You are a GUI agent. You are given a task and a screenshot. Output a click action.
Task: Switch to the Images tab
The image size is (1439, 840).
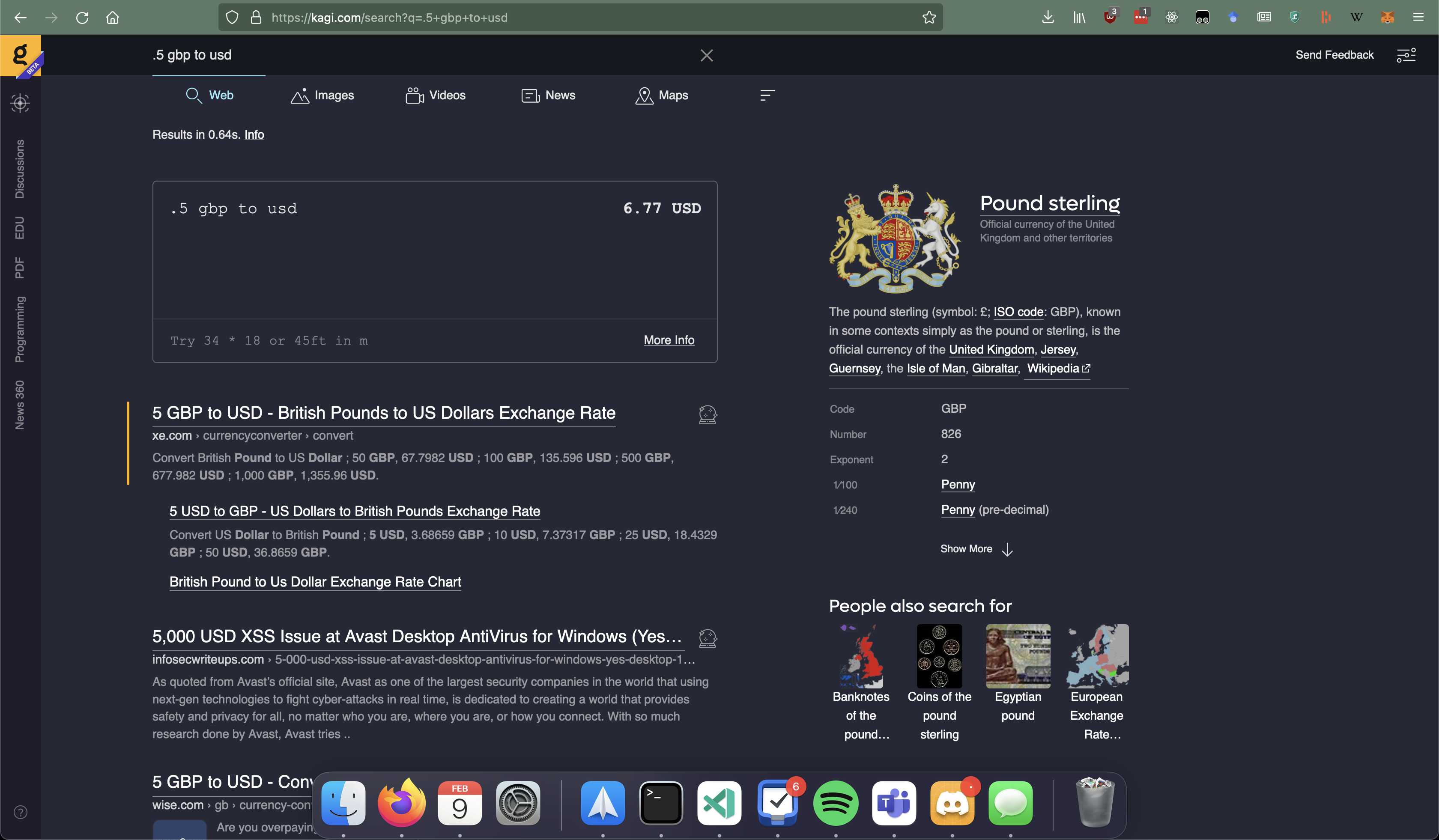pyautogui.click(x=322, y=95)
